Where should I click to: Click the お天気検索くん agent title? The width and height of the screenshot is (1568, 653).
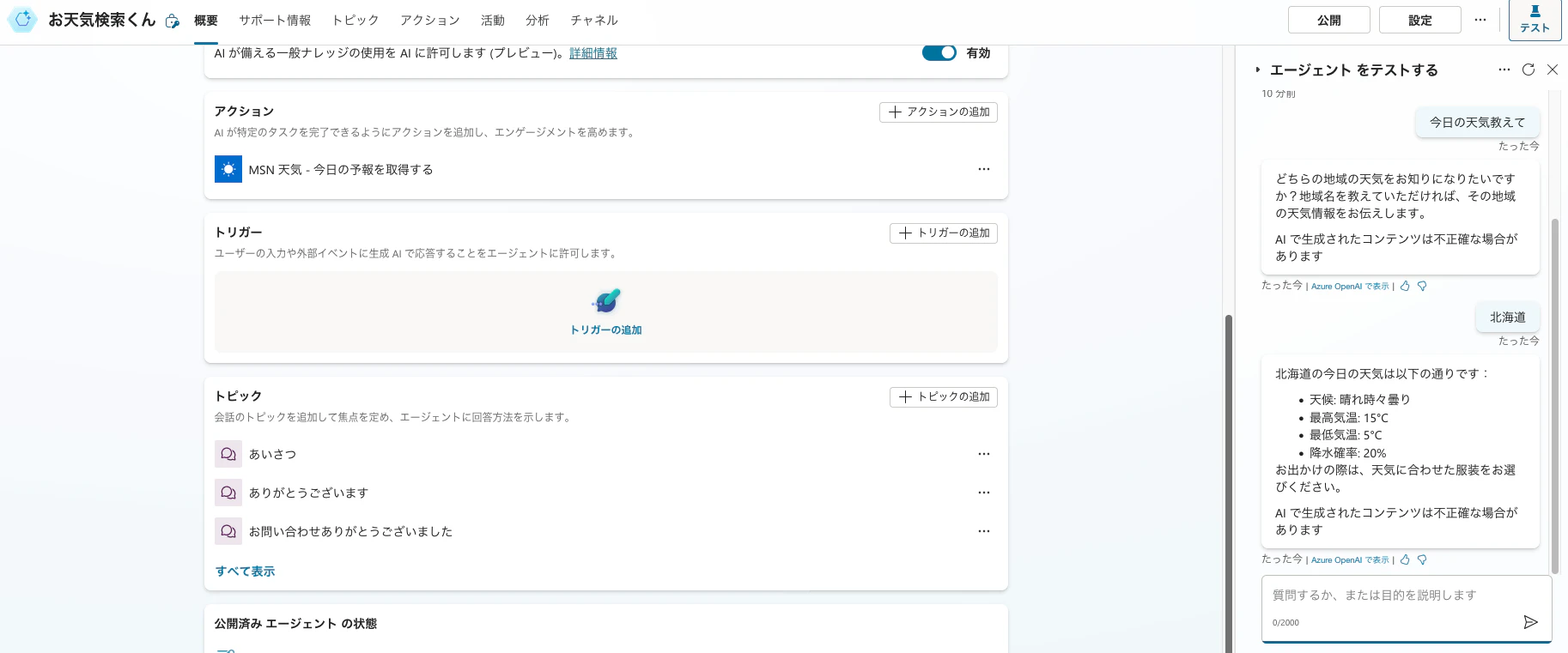102,20
